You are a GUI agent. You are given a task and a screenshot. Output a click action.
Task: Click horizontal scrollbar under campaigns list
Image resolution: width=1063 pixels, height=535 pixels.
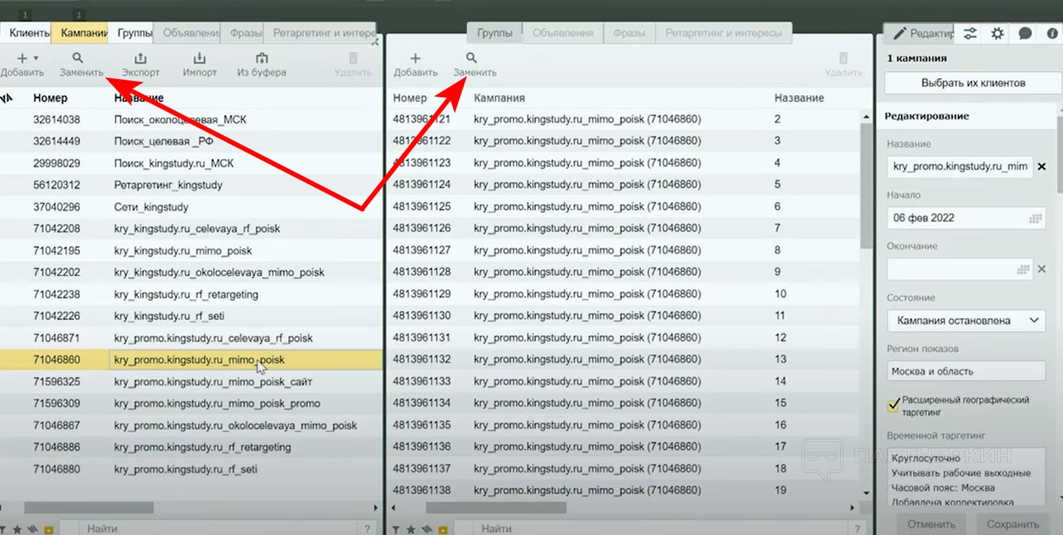88,508
